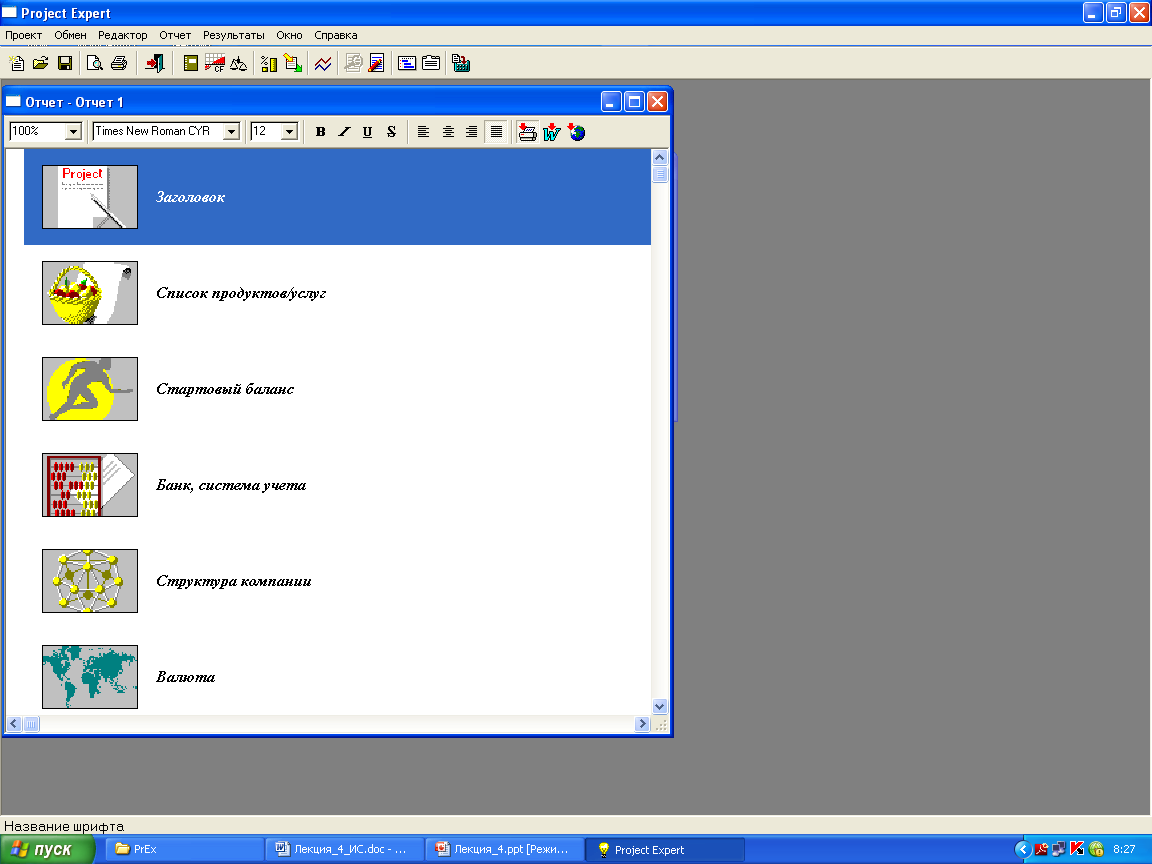Open the cash flow CF icon

(x=215, y=64)
